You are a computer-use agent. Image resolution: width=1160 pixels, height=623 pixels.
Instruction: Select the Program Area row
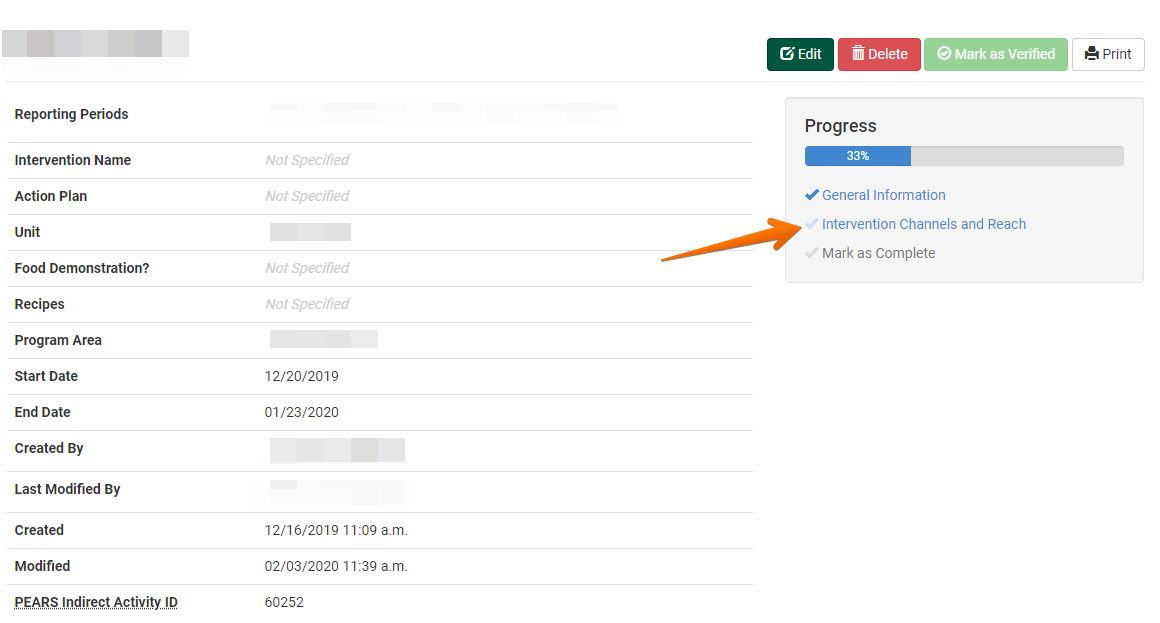pos(58,340)
